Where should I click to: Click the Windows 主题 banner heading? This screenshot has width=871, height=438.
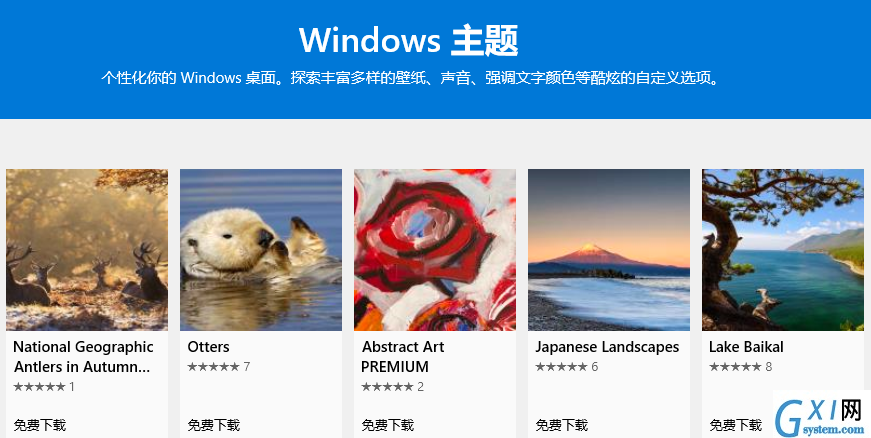point(408,40)
